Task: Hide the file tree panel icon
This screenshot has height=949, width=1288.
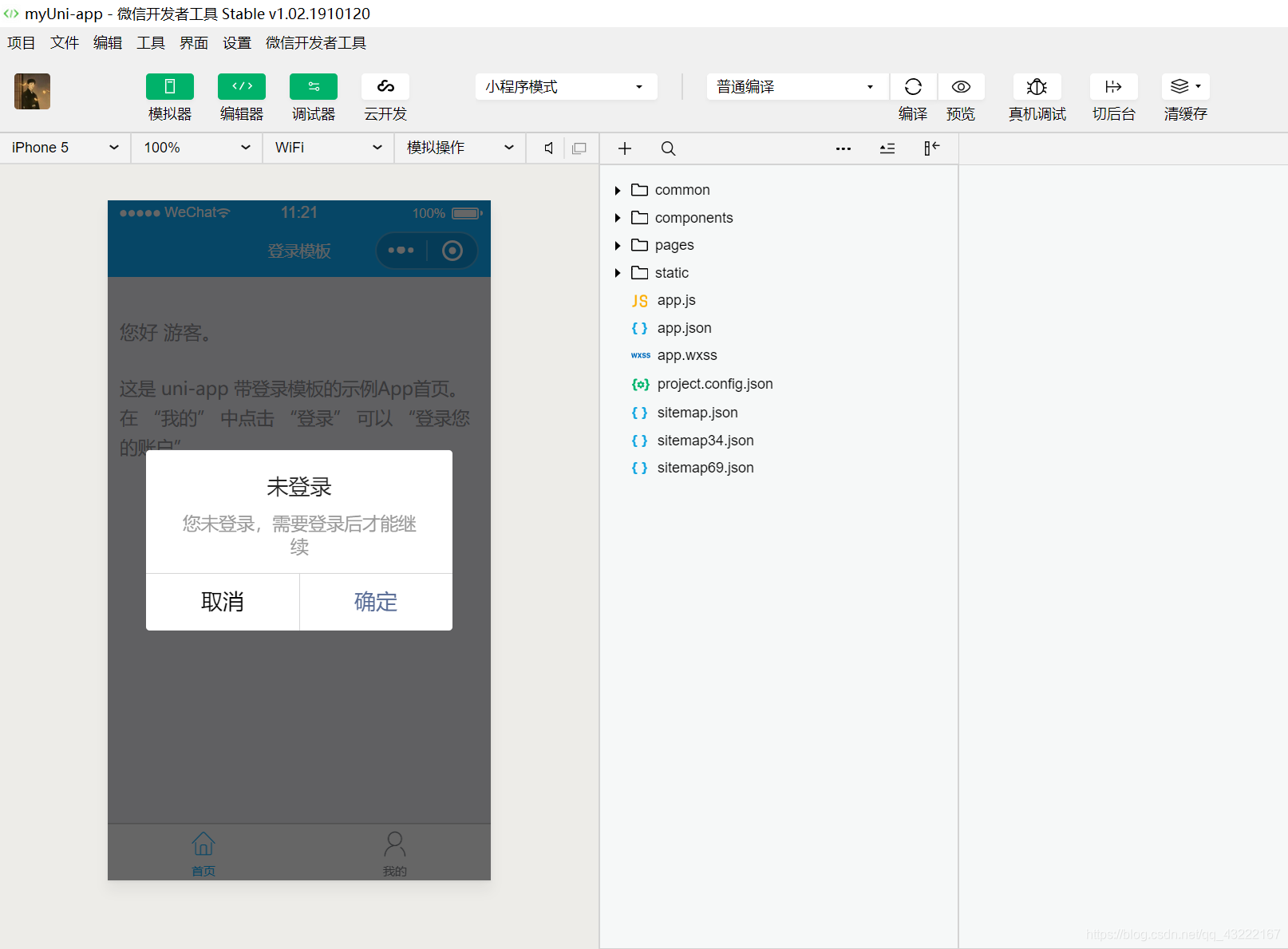Action: pyautogui.click(x=931, y=148)
